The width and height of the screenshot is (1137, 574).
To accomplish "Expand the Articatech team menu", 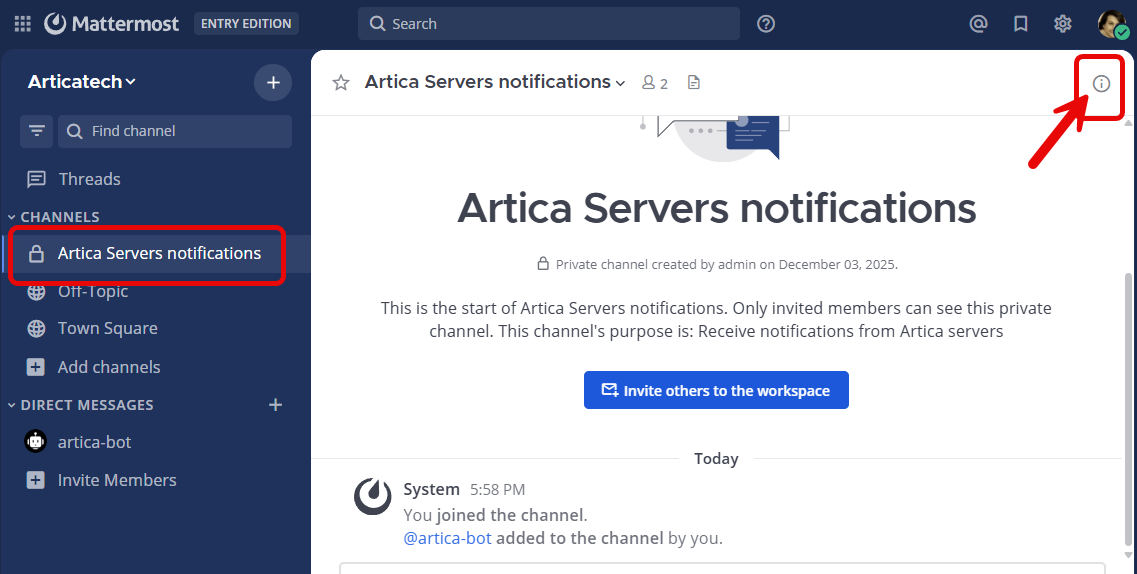I will 82,82.
